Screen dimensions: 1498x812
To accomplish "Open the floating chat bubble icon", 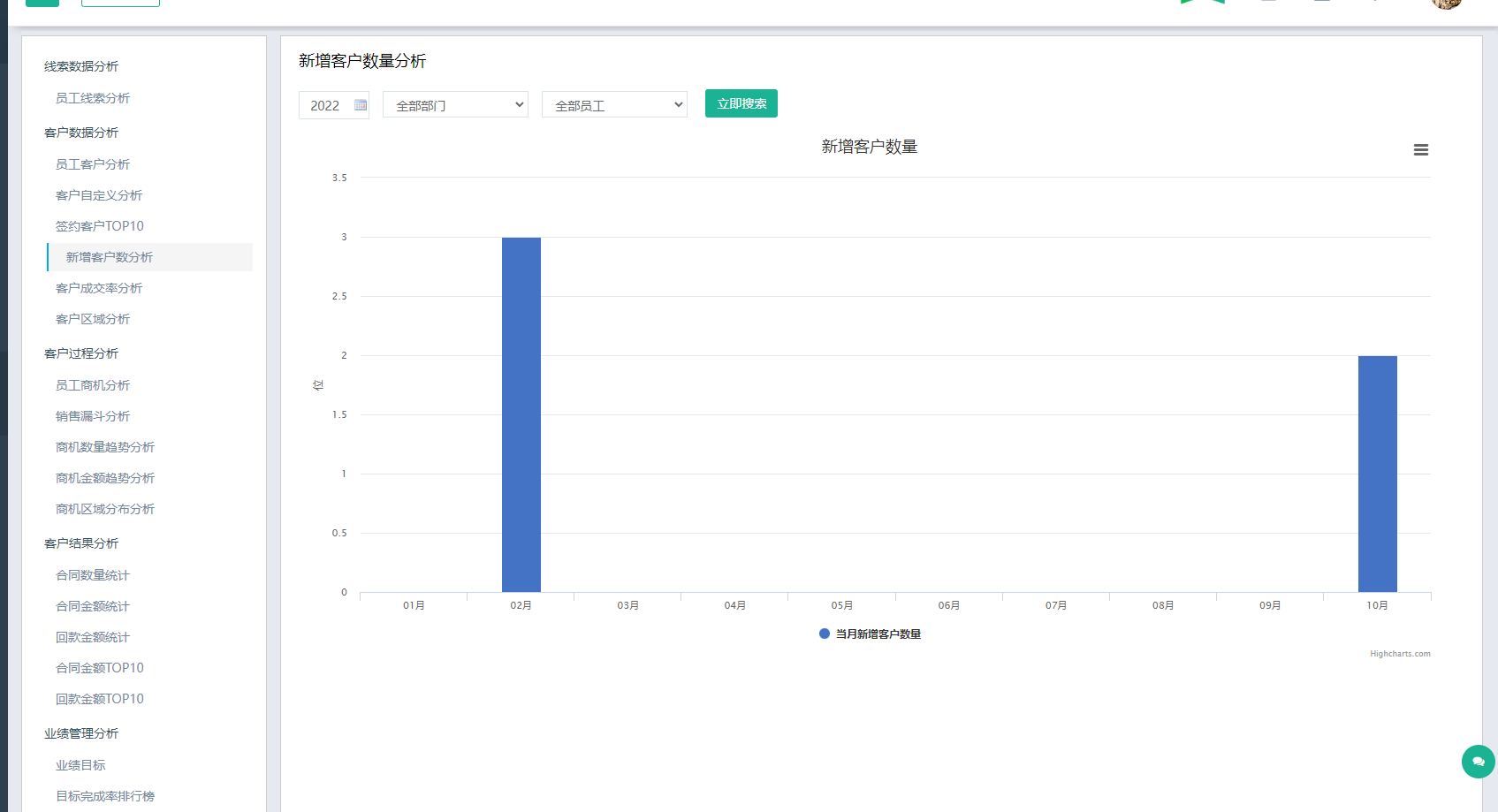I will pyautogui.click(x=1478, y=762).
